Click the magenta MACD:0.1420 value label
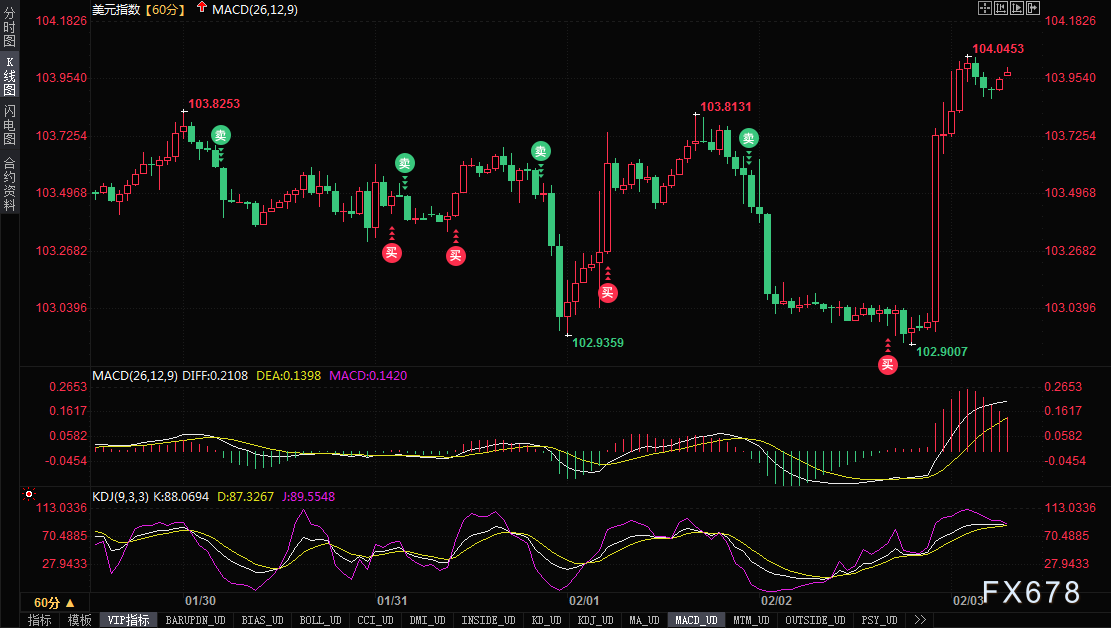This screenshot has height=628, width=1111. (368, 376)
